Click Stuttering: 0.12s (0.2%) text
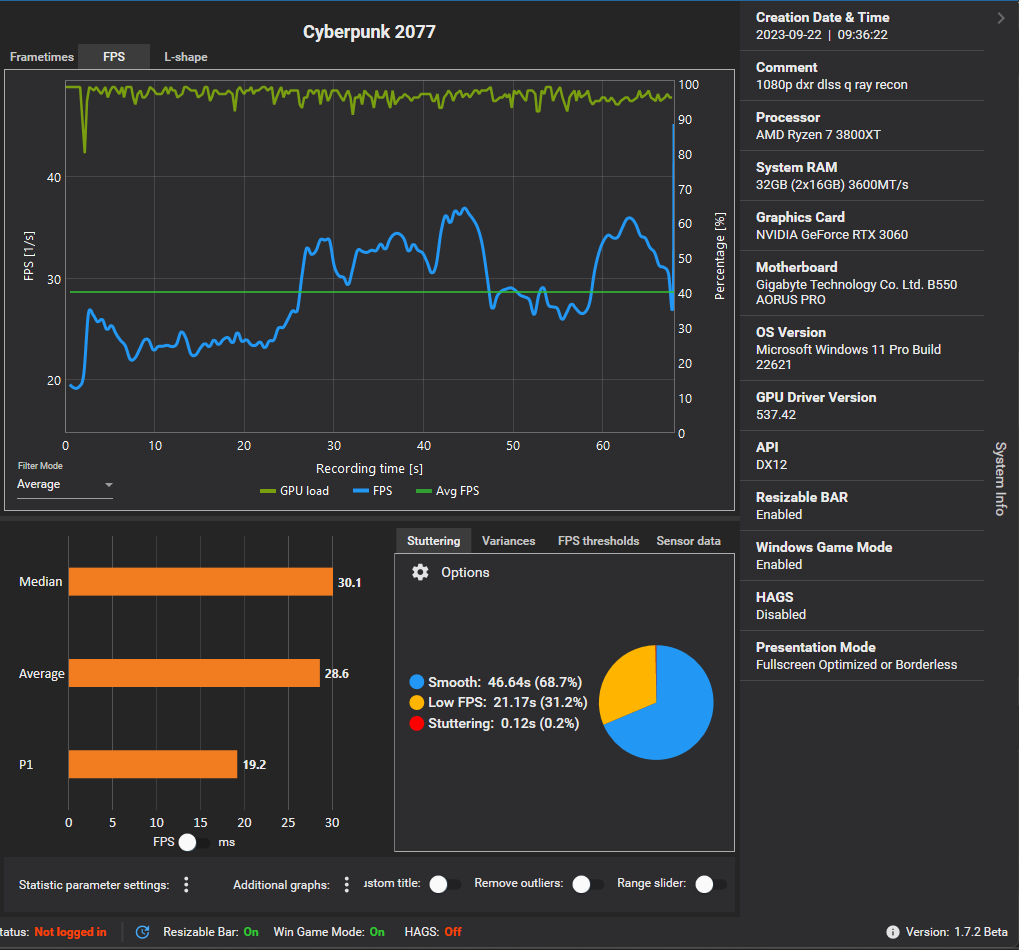This screenshot has width=1019, height=950. pos(504,723)
